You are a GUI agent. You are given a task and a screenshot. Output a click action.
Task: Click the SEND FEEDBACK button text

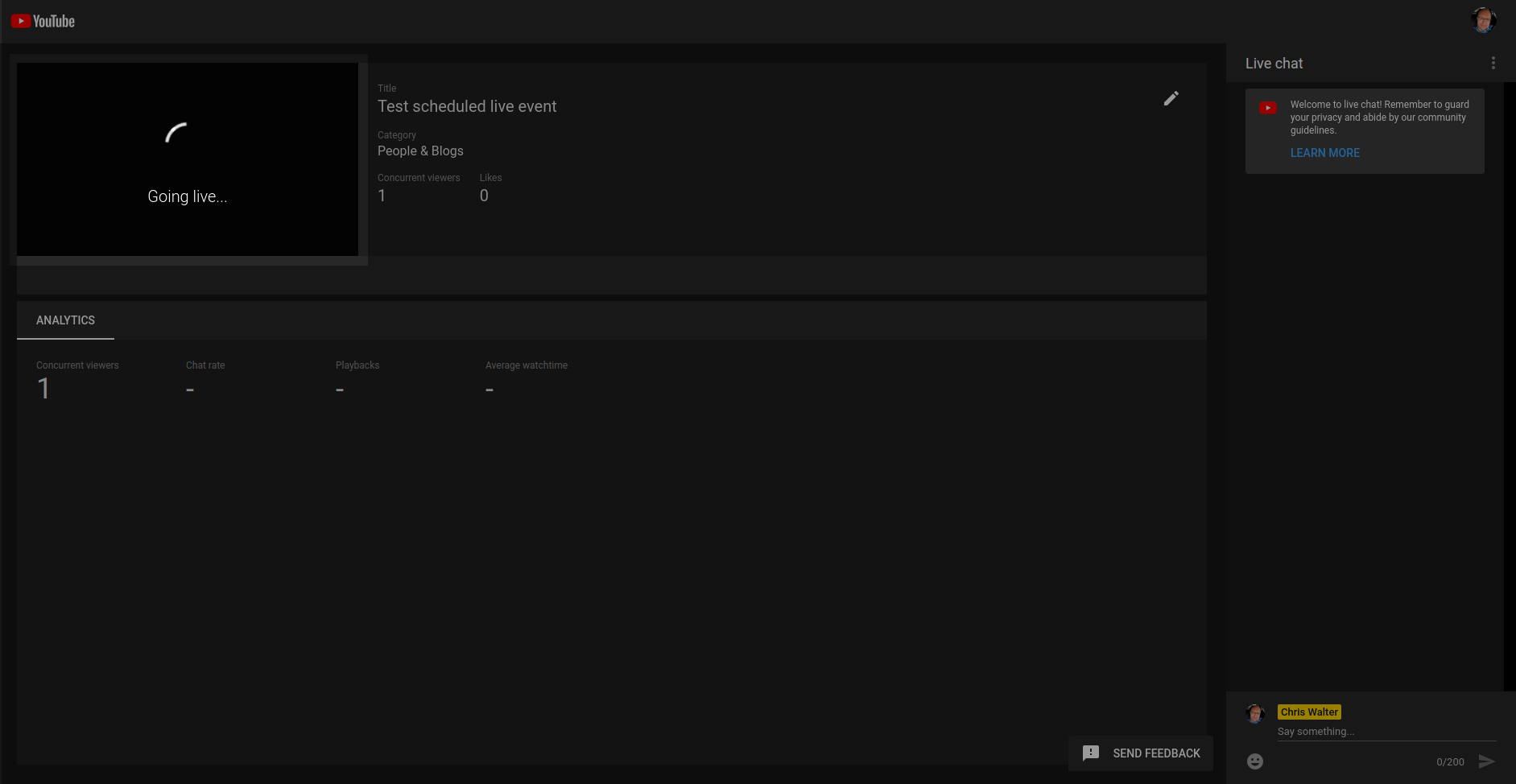(x=1156, y=753)
